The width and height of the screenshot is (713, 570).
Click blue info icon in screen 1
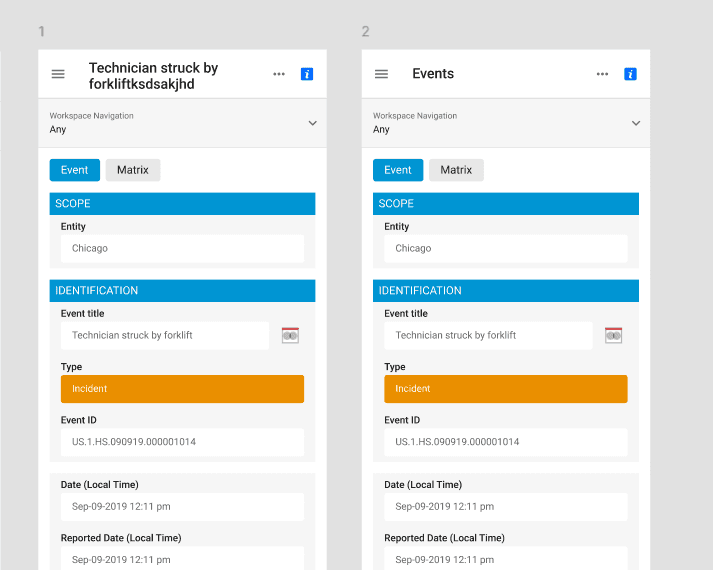pyautogui.click(x=307, y=74)
